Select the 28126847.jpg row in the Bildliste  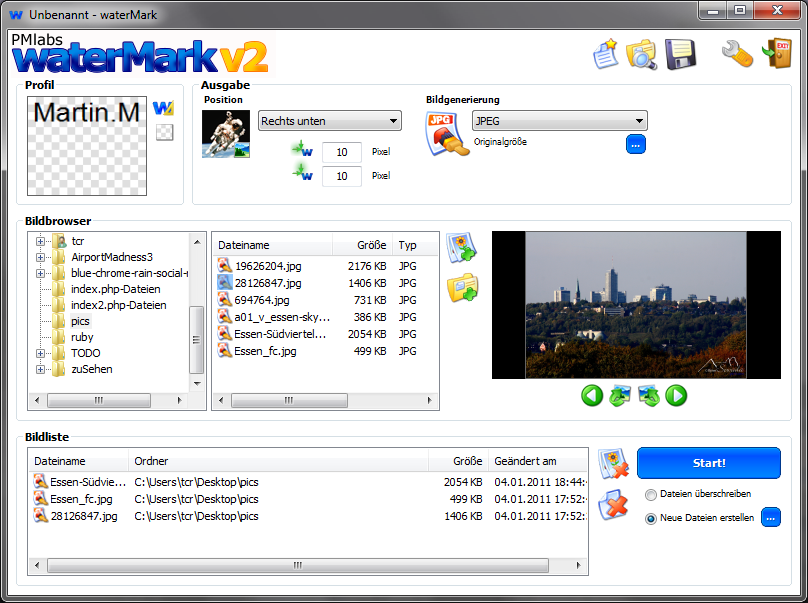[308, 516]
